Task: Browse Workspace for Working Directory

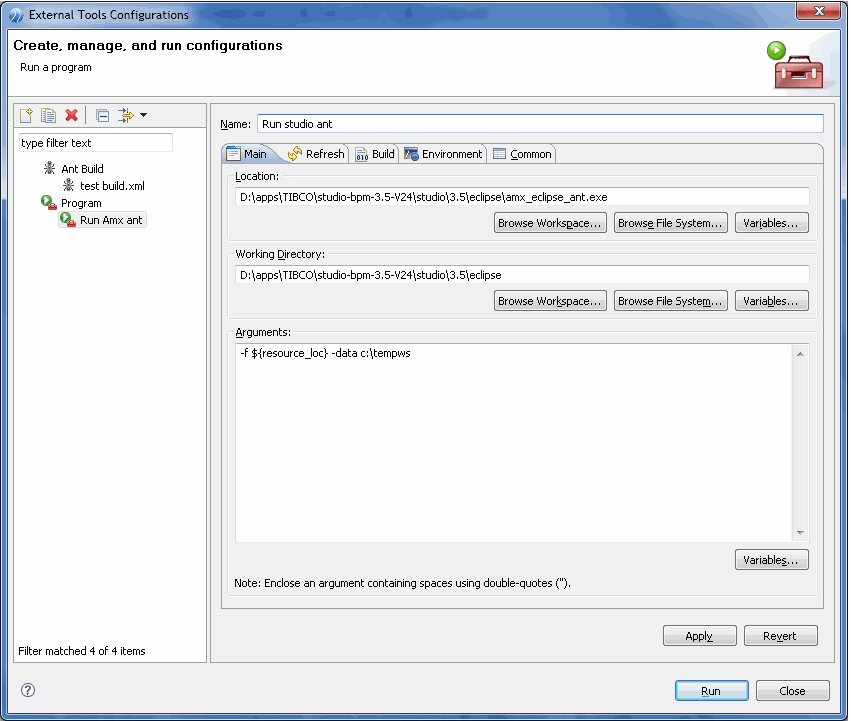Action: pos(550,301)
